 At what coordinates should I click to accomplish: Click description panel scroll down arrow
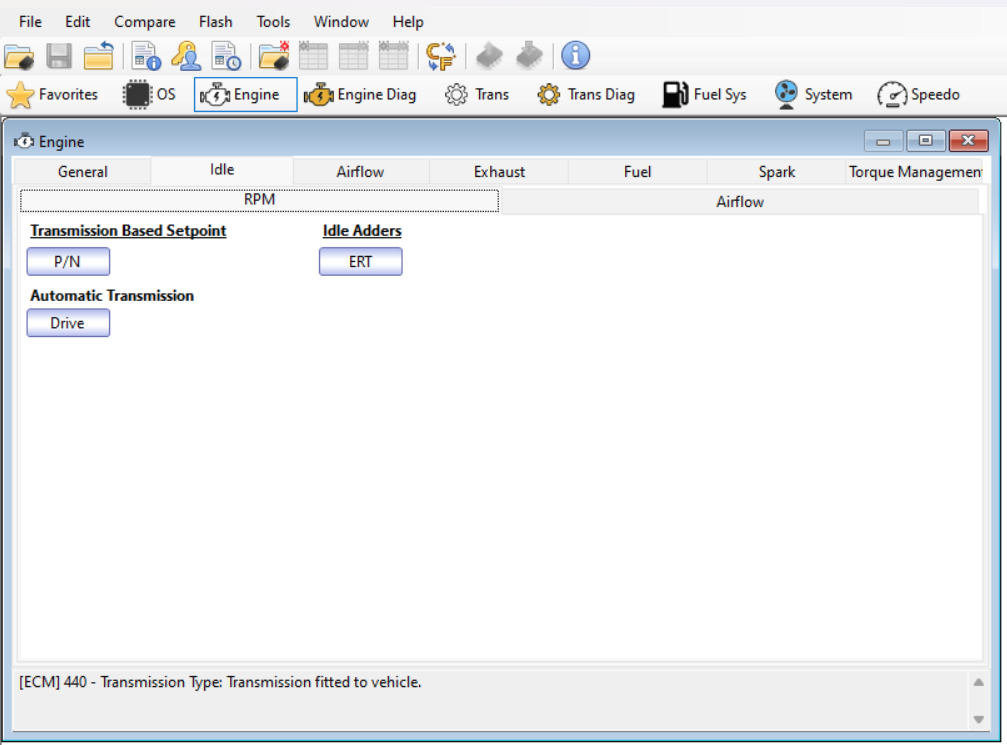977,719
